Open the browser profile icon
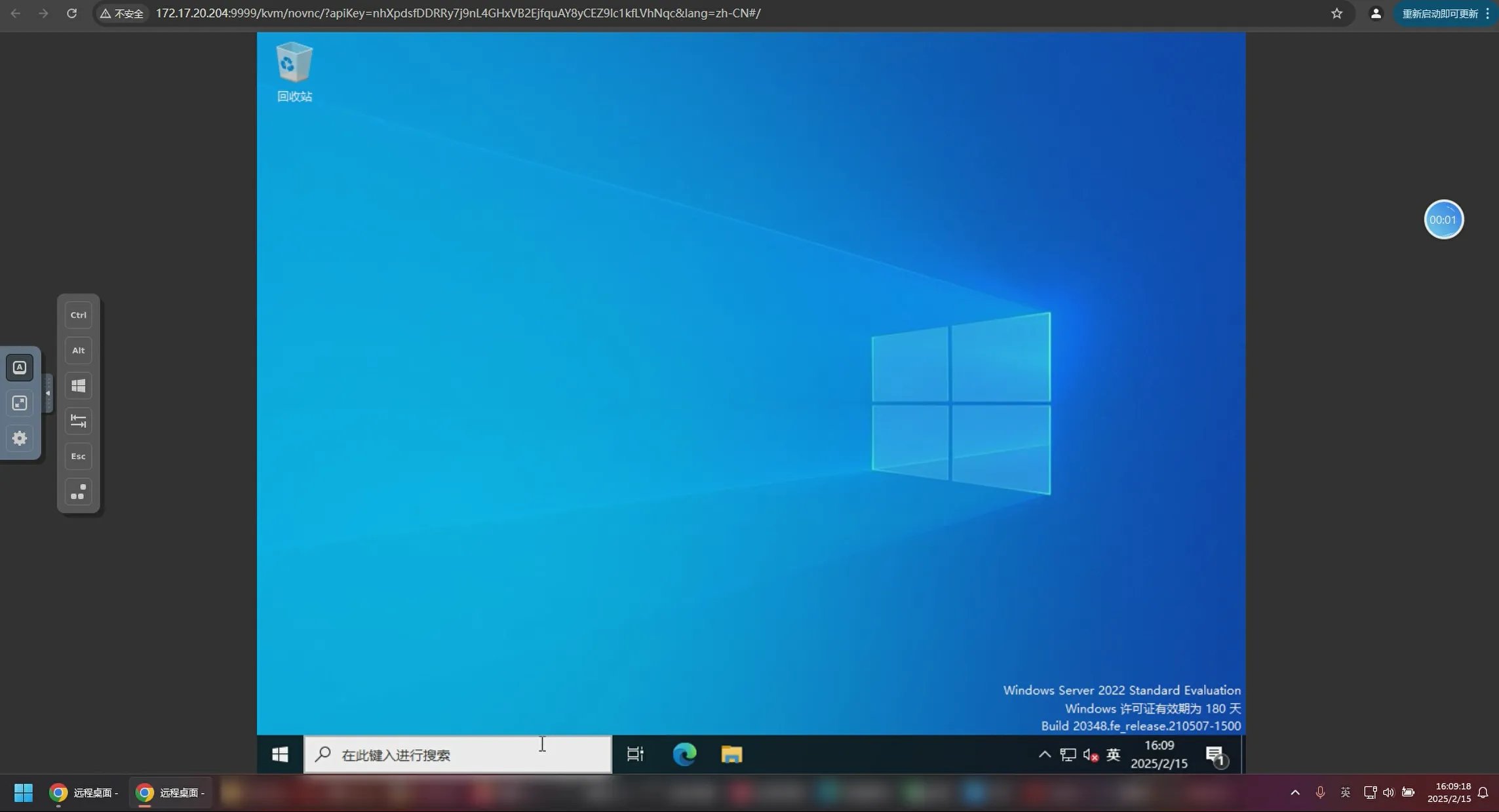 click(1376, 13)
